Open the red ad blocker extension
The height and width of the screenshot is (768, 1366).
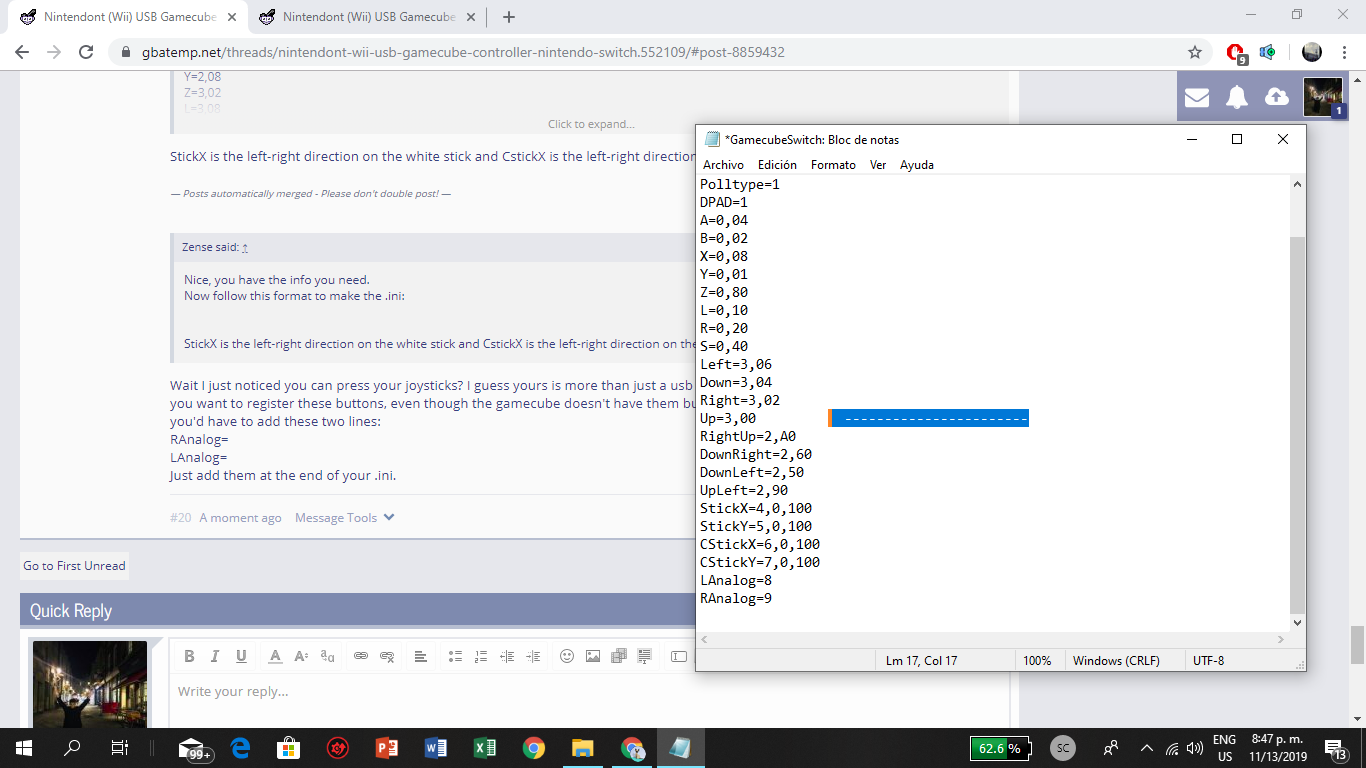point(1236,52)
